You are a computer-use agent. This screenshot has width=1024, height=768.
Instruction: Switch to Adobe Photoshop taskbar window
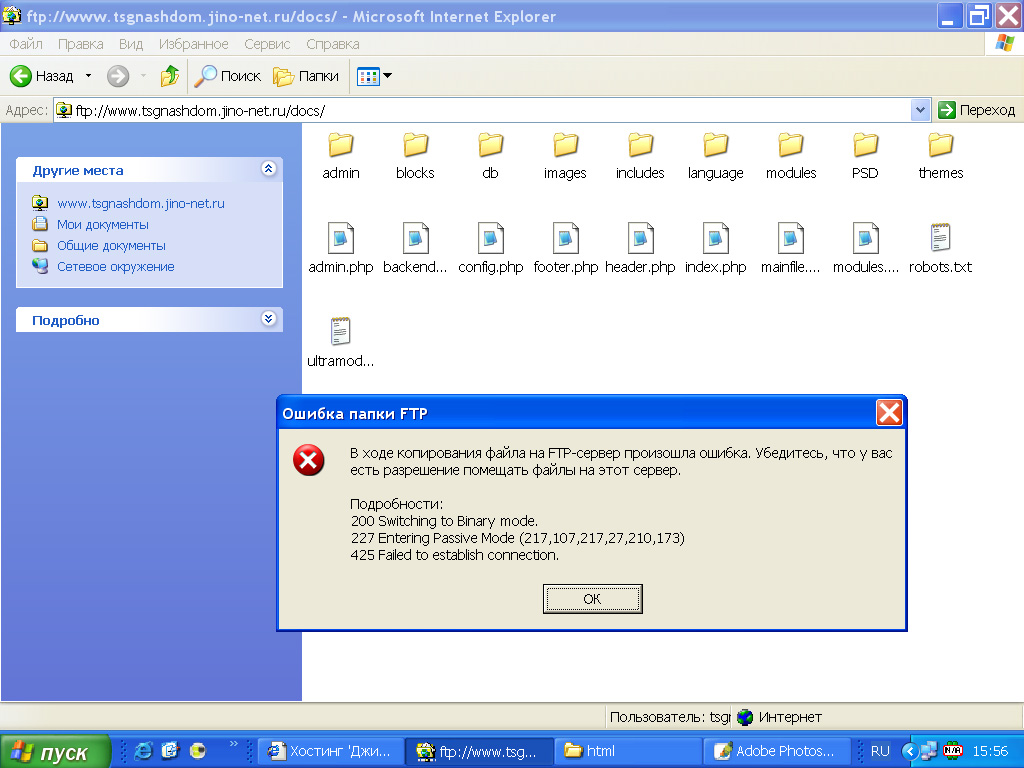(x=777, y=752)
